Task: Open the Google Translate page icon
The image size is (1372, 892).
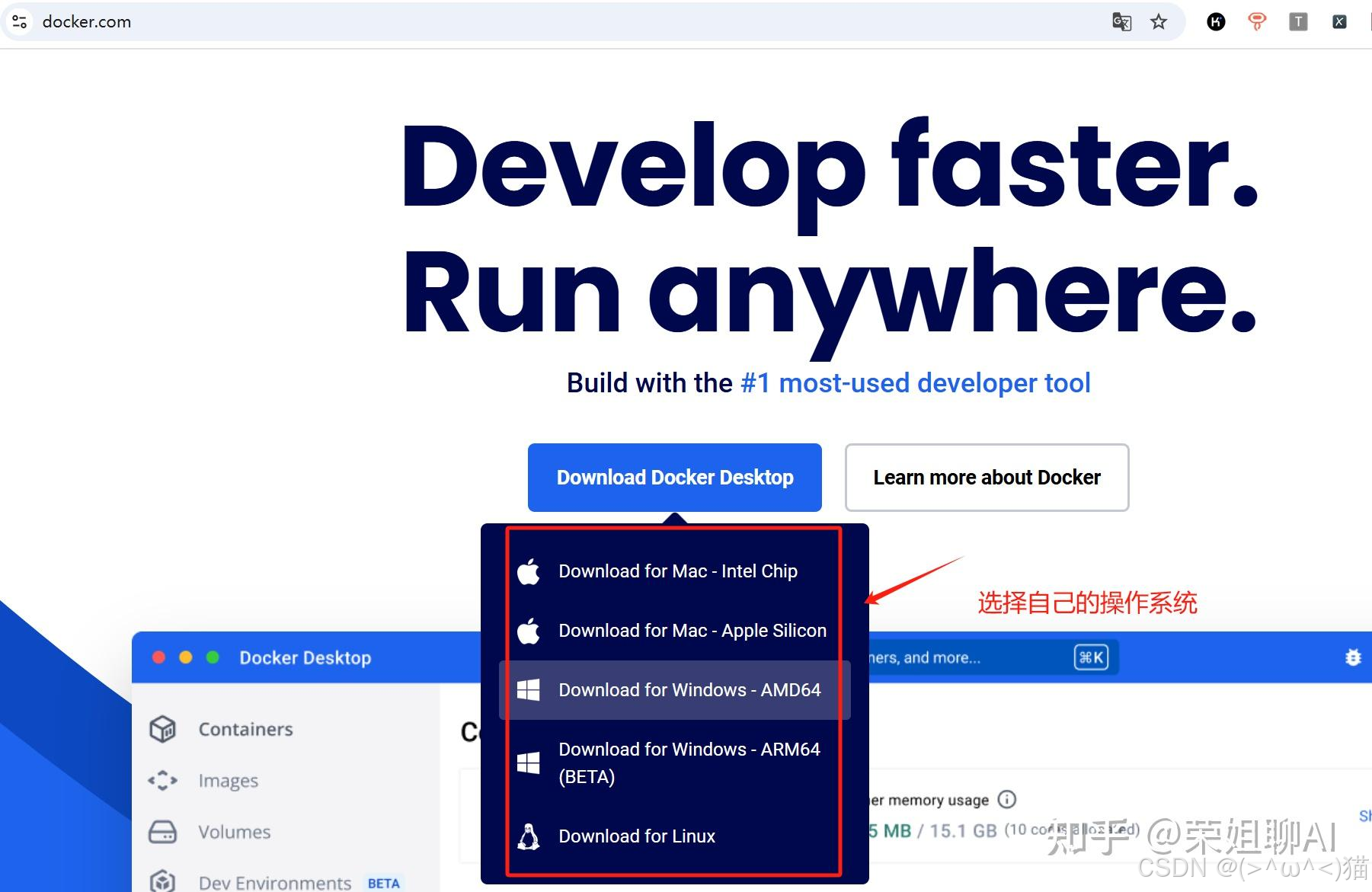Action: pos(1121,21)
